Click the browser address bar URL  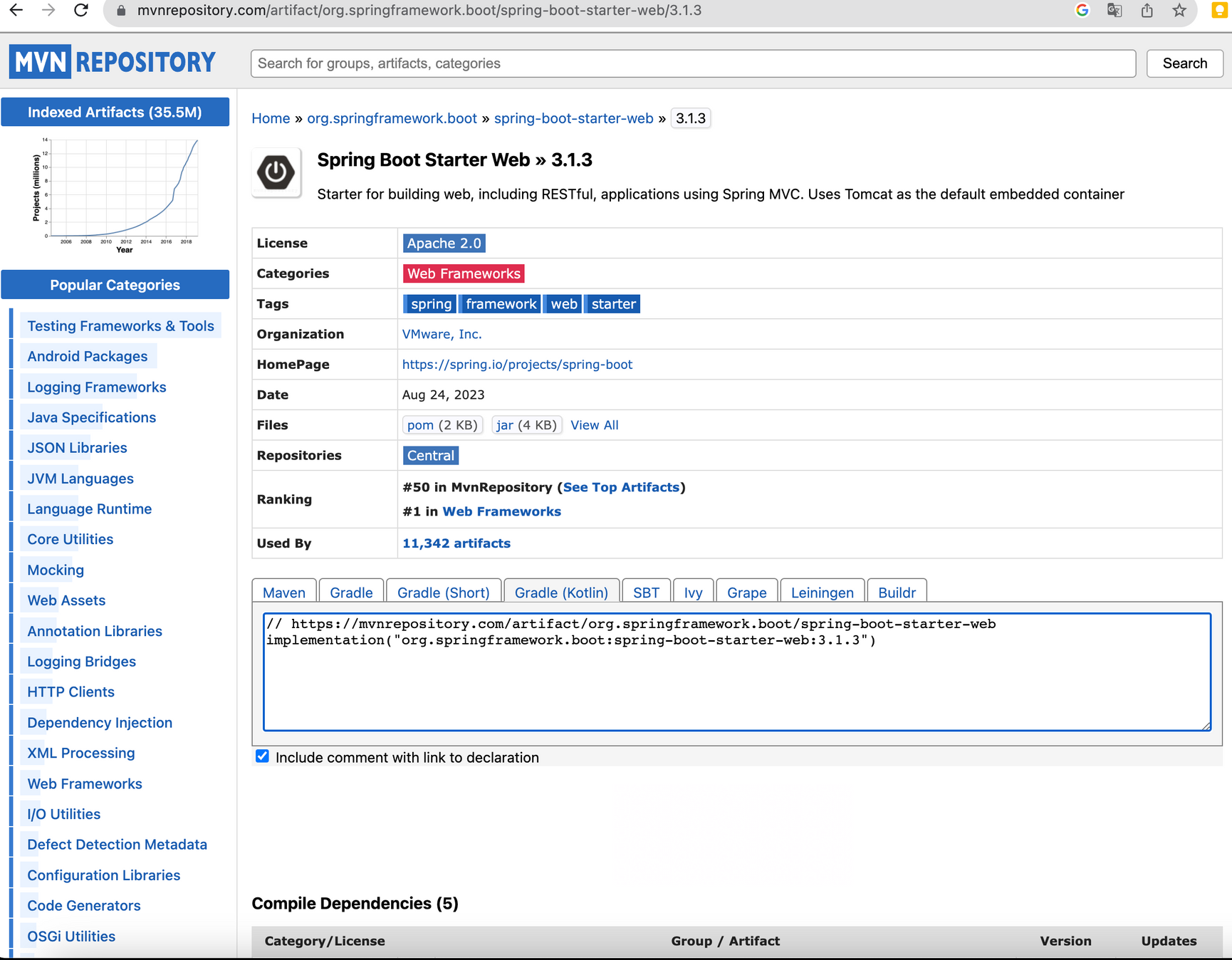point(419,11)
